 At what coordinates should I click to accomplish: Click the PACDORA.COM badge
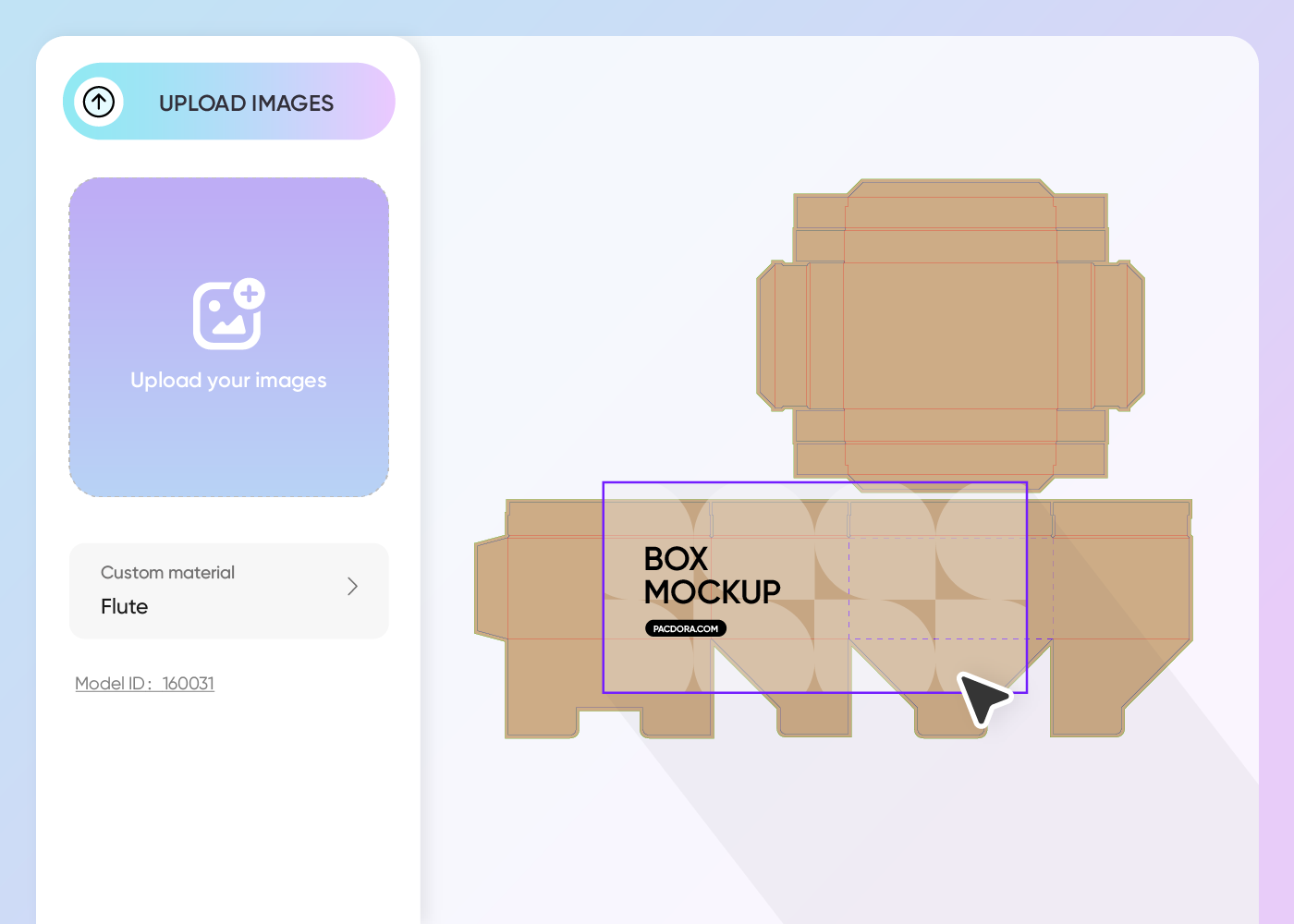click(685, 628)
